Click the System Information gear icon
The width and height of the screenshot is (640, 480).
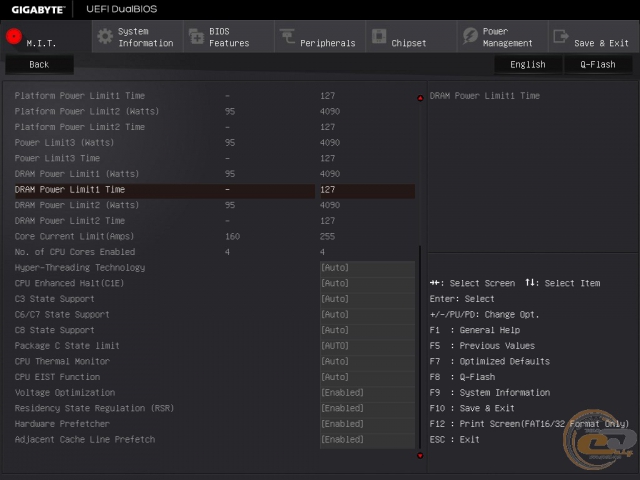pyautogui.click(x=105, y=37)
